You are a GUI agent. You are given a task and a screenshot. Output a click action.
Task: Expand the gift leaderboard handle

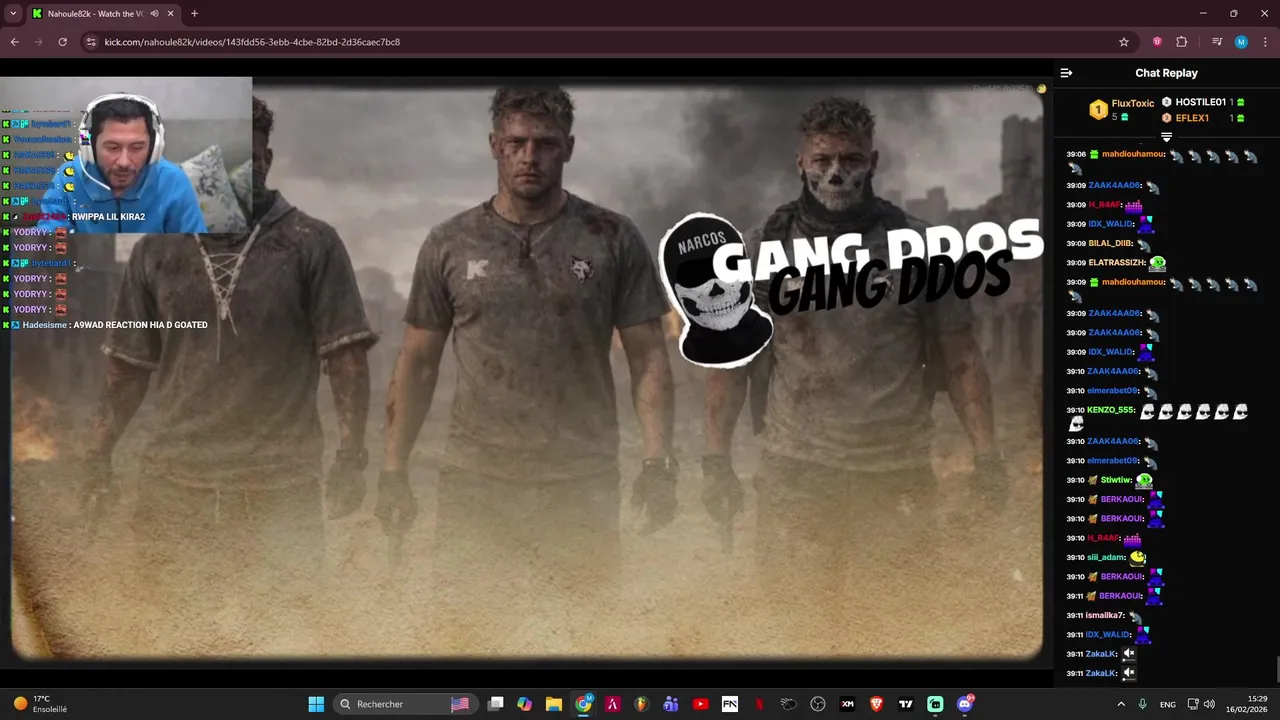(1166, 137)
